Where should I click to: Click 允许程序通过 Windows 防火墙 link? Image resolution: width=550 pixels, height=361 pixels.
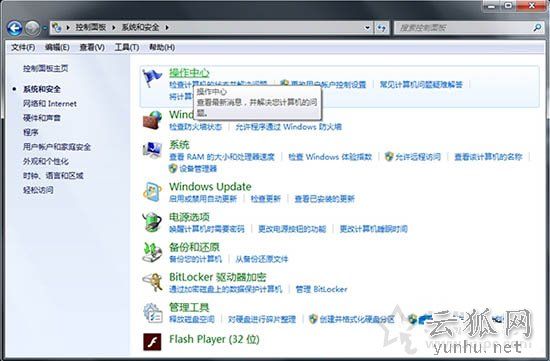288,127
